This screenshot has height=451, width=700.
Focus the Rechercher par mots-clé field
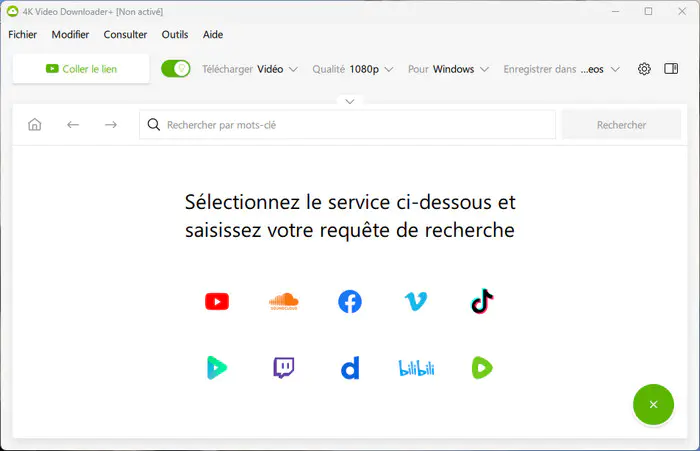click(347, 125)
